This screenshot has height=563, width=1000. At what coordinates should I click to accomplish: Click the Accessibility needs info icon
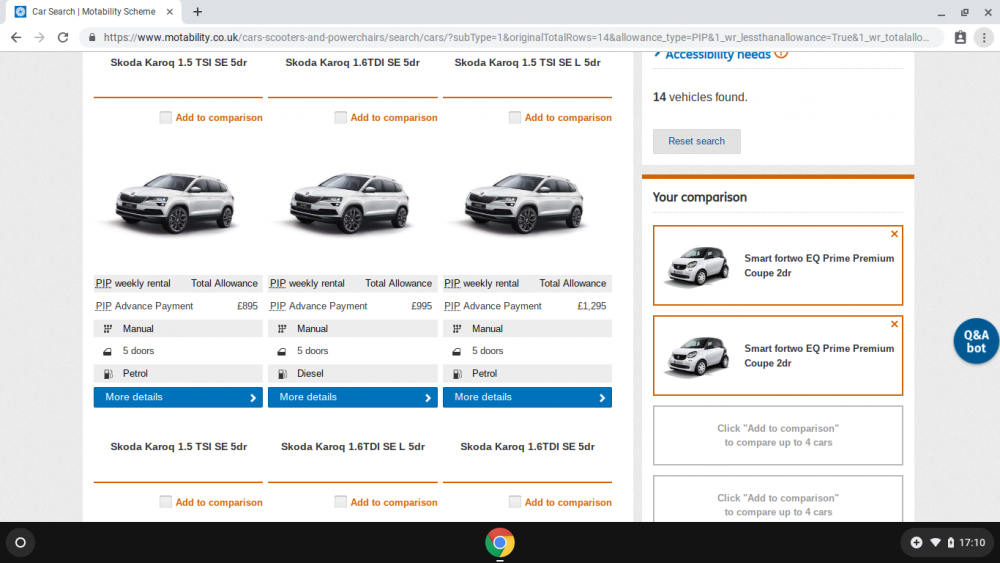click(x=781, y=55)
